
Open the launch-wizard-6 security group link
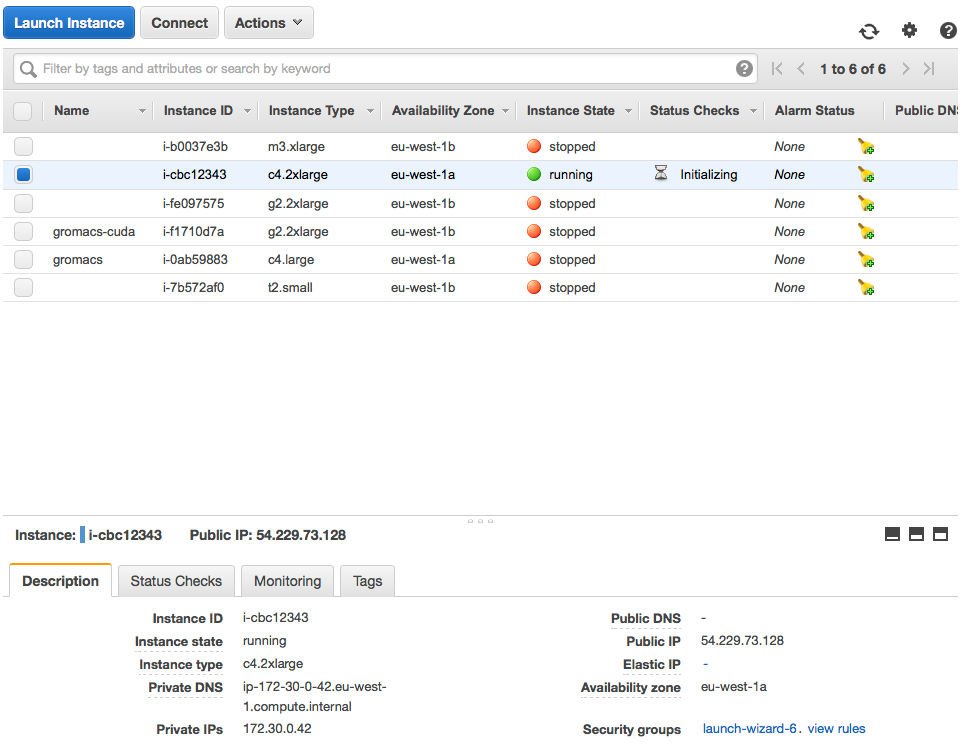click(x=749, y=728)
